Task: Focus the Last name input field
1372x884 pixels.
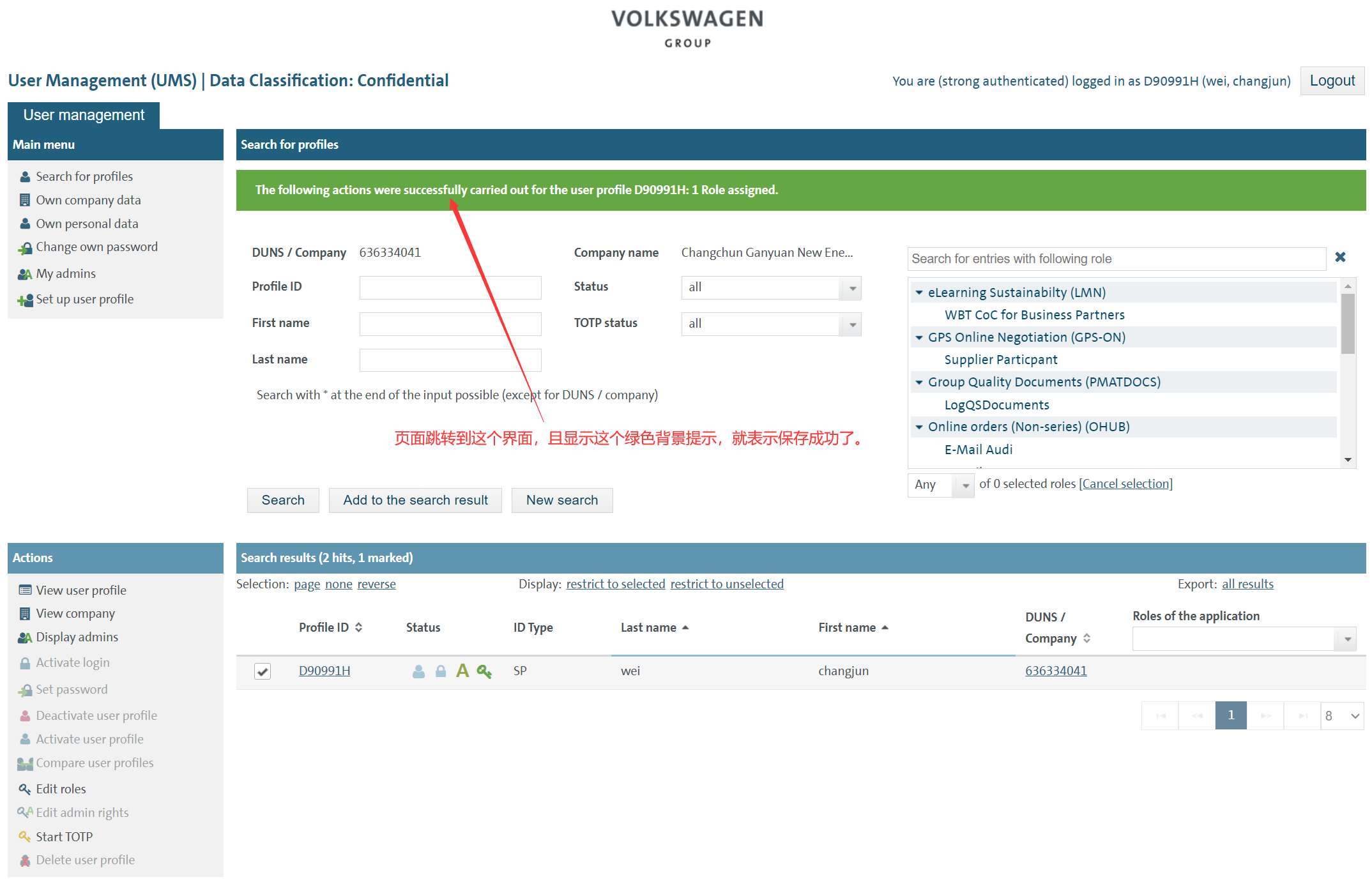Action: [450, 361]
